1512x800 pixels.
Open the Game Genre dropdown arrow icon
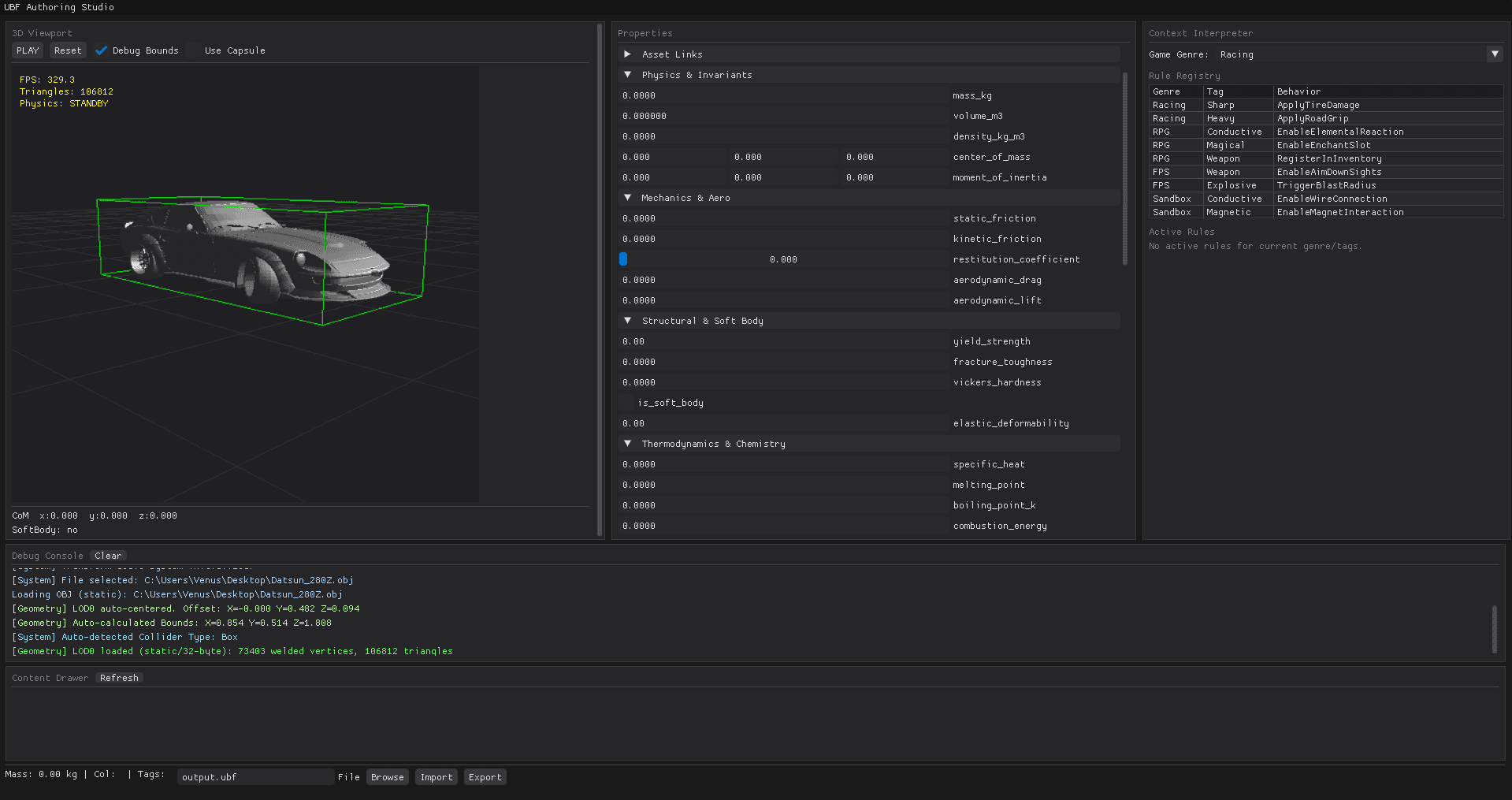pos(1495,54)
